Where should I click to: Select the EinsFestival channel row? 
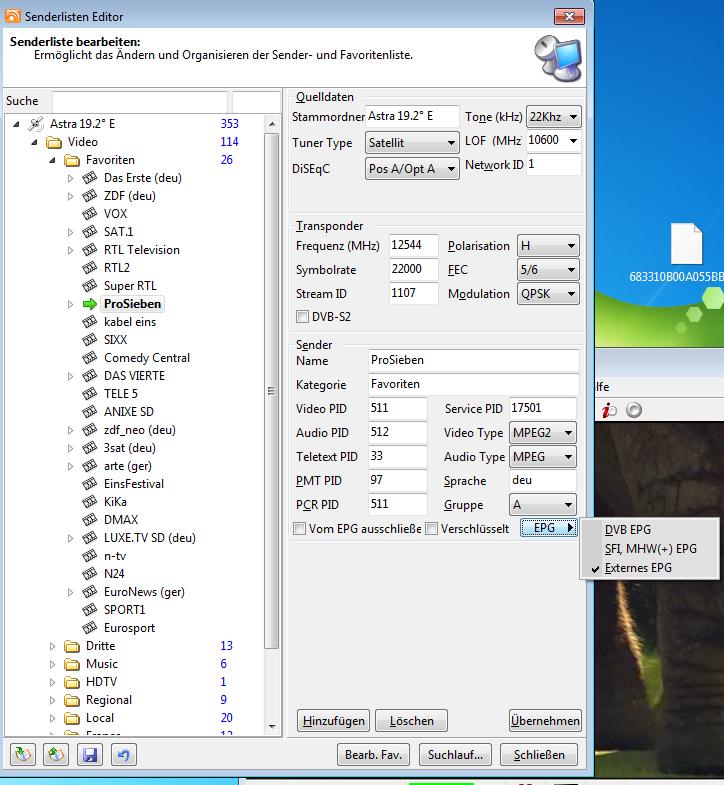pyautogui.click(x=134, y=484)
